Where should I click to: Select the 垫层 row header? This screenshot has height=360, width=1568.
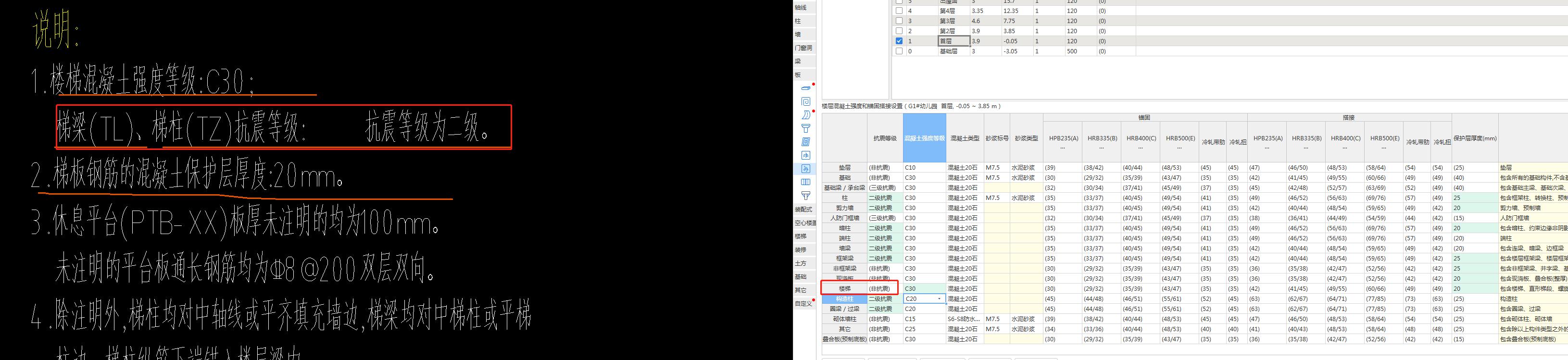point(844,167)
